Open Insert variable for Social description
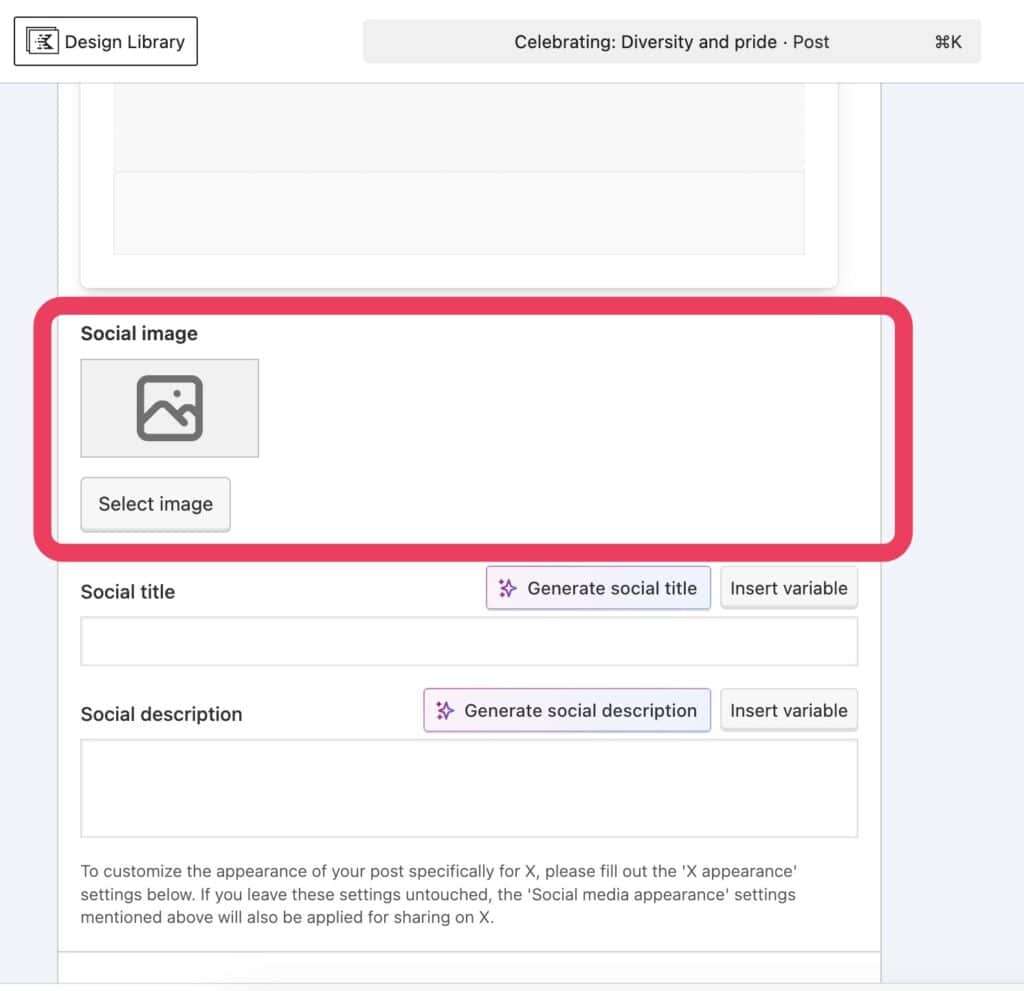The width and height of the screenshot is (1024, 991). 788,711
